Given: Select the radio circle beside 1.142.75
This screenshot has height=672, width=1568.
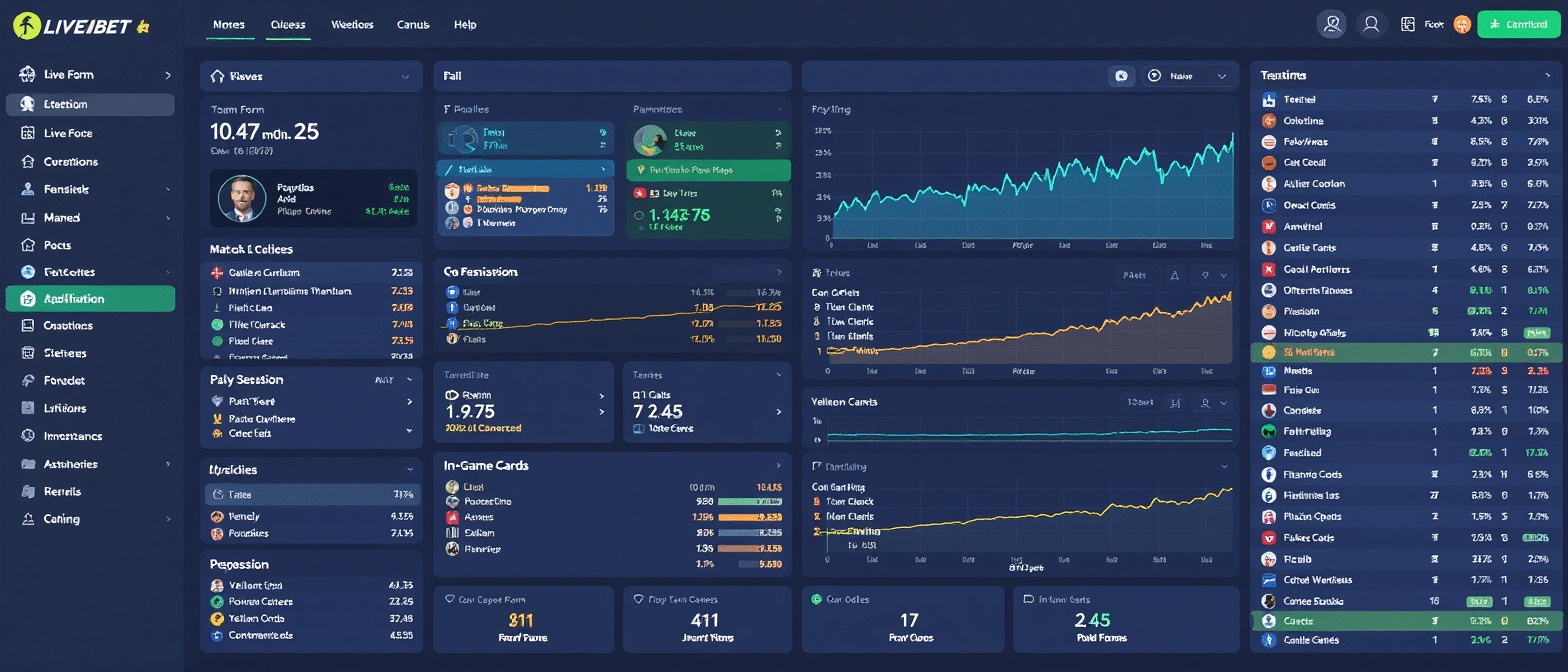Looking at the screenshot, I should [639, 214].
